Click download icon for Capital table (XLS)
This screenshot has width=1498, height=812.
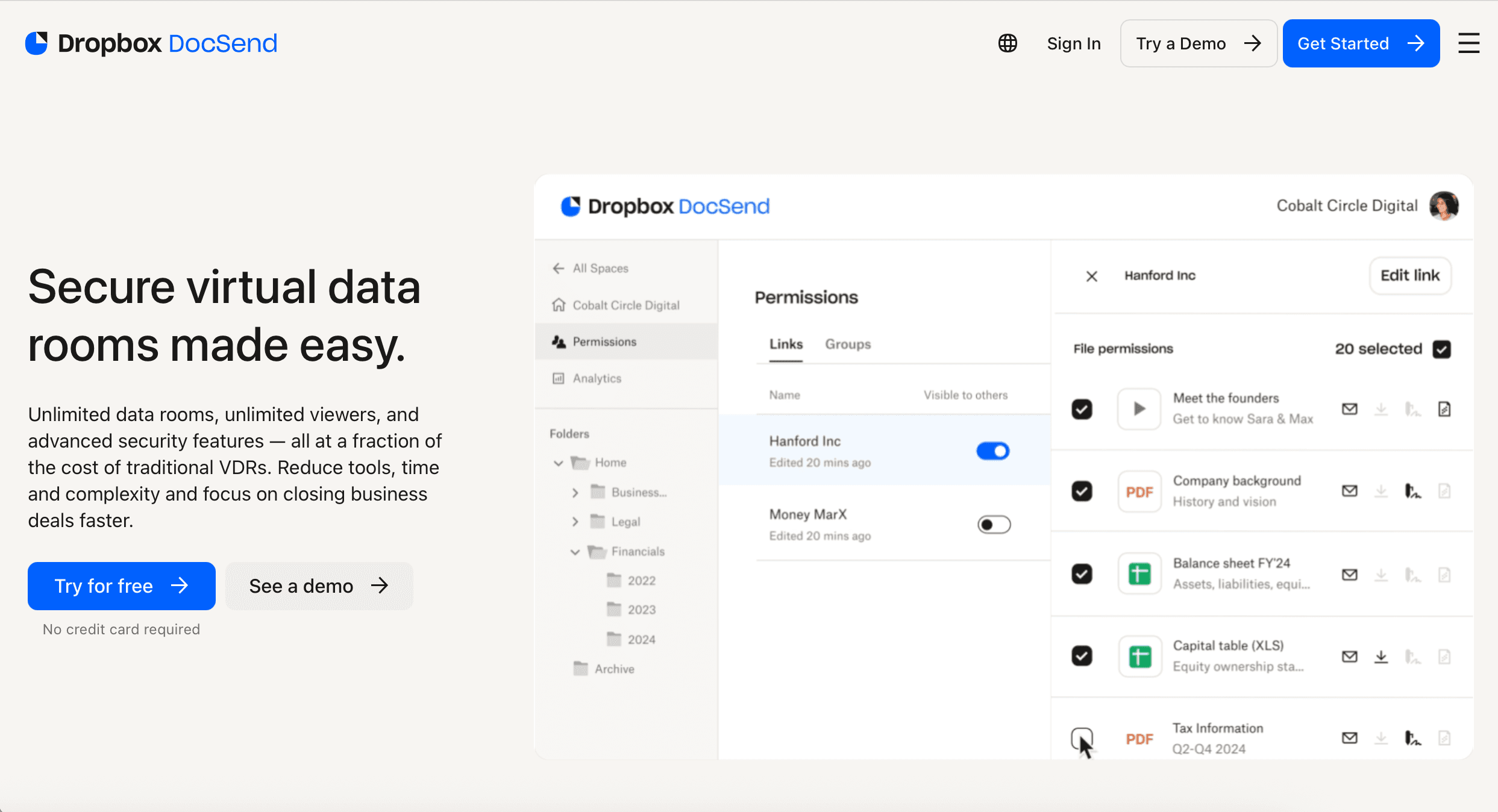pyautogui.click(x=1381, y=657)
